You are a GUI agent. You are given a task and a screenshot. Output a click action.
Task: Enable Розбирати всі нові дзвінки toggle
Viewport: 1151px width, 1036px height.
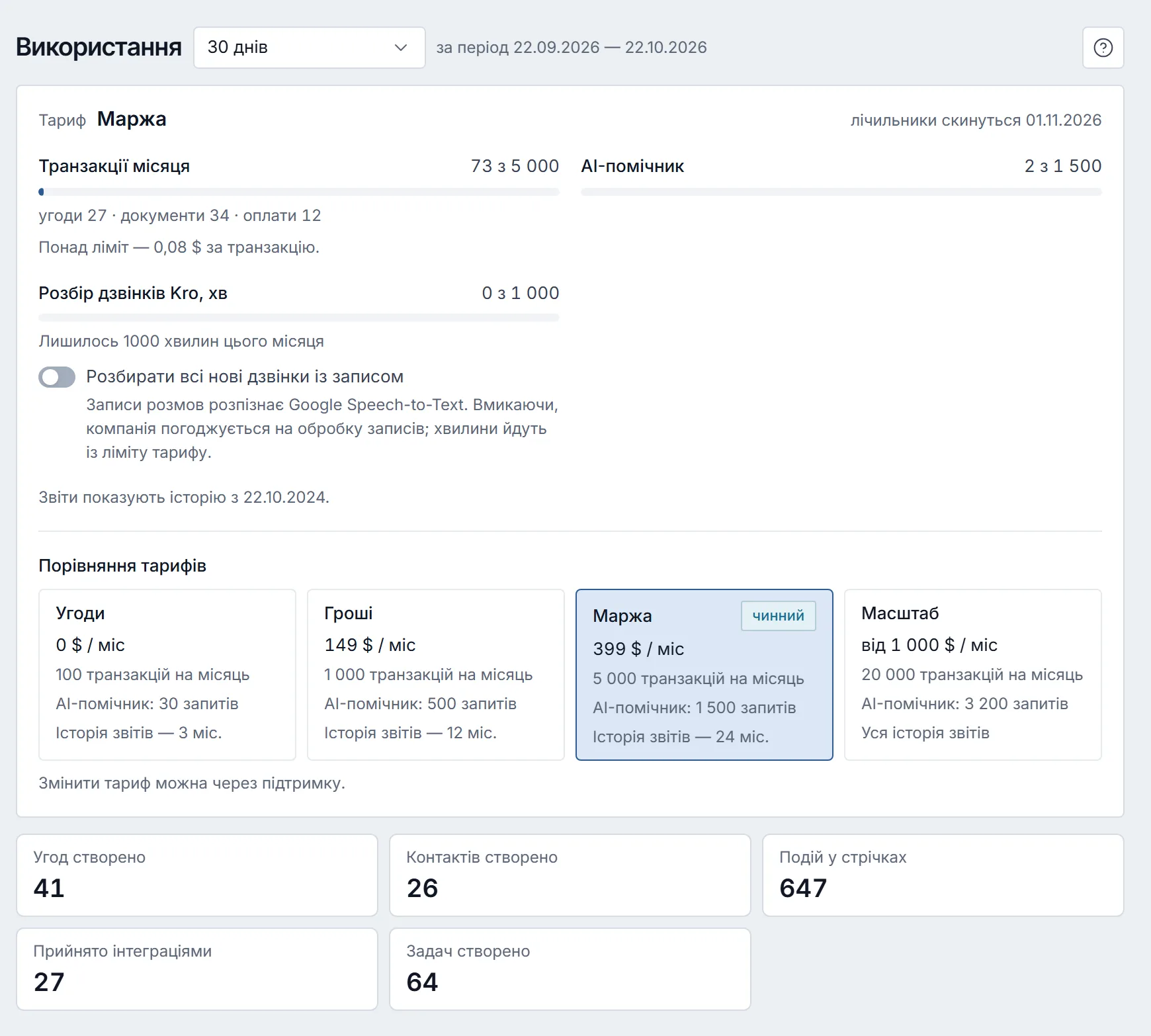click(x=57, y=377)
